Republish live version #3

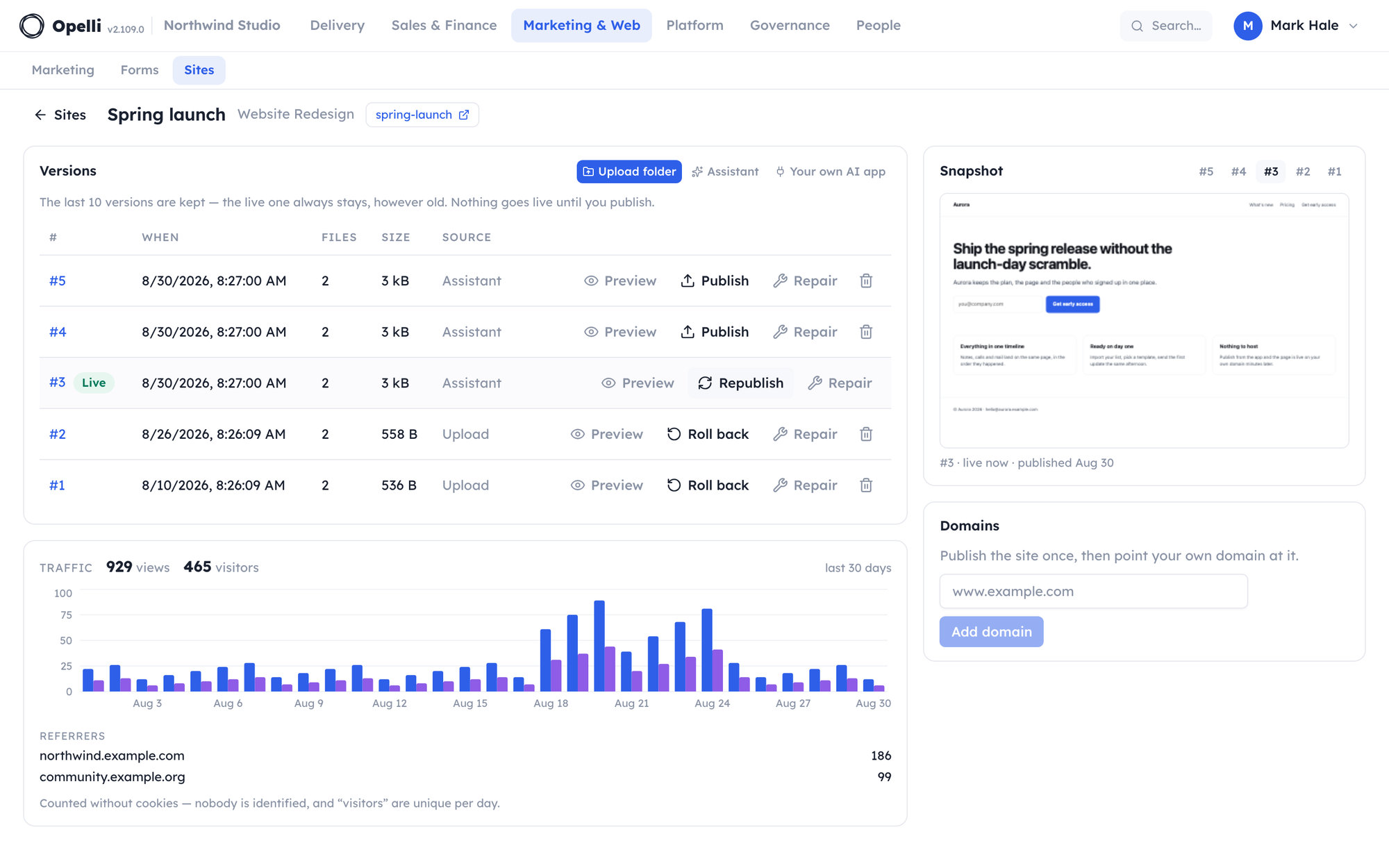[741, 383]
